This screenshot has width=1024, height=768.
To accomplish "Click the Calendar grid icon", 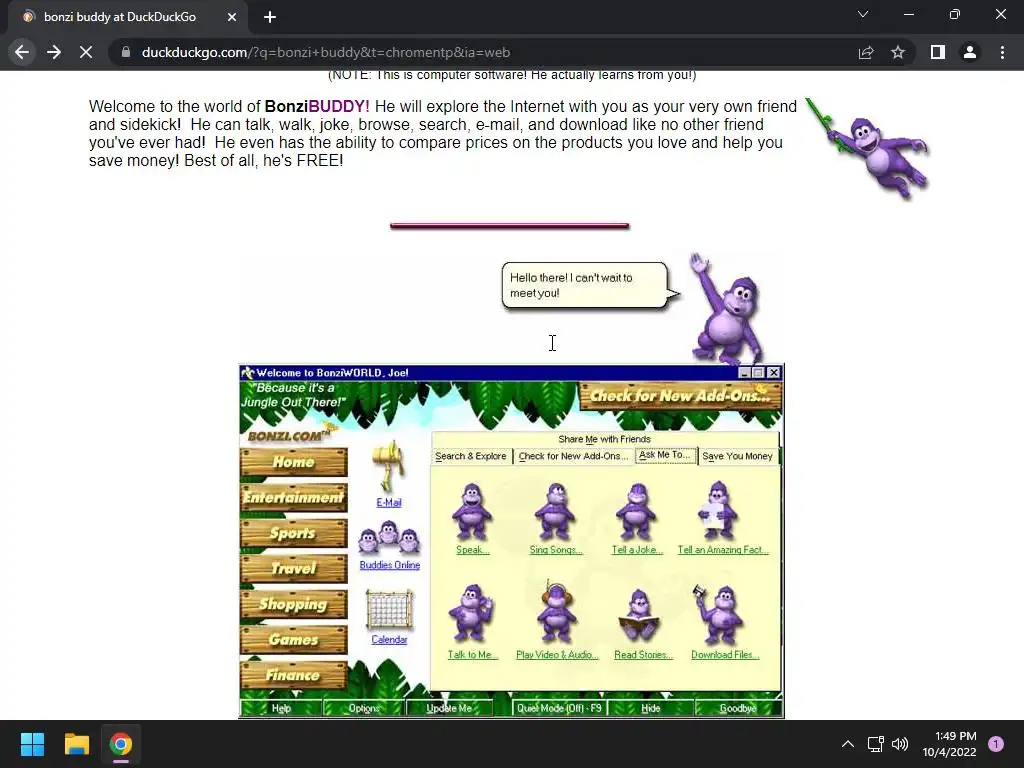I will 389,609.
